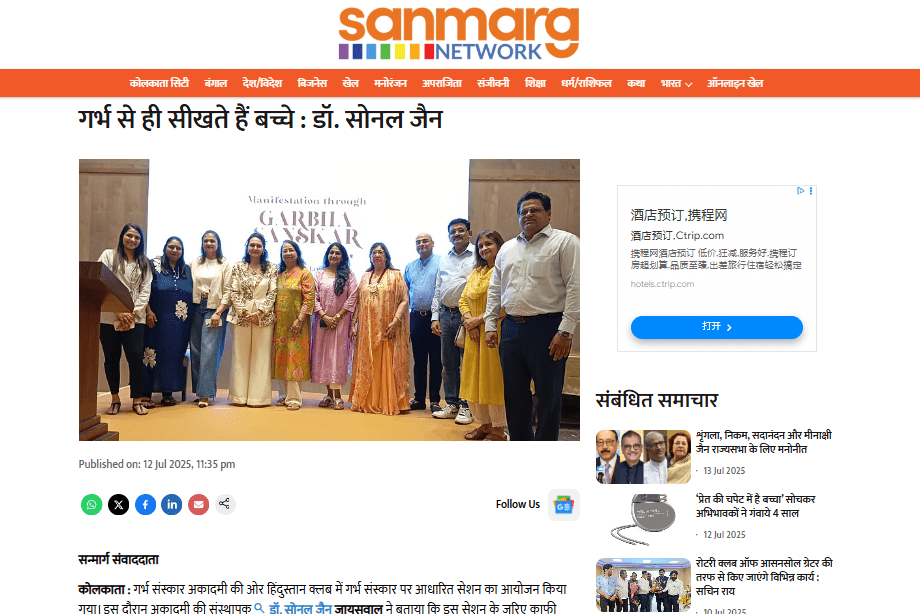
Task: Select the धर्म/राशिफल section
Action: pyautogui.click(x=586, y=83)
